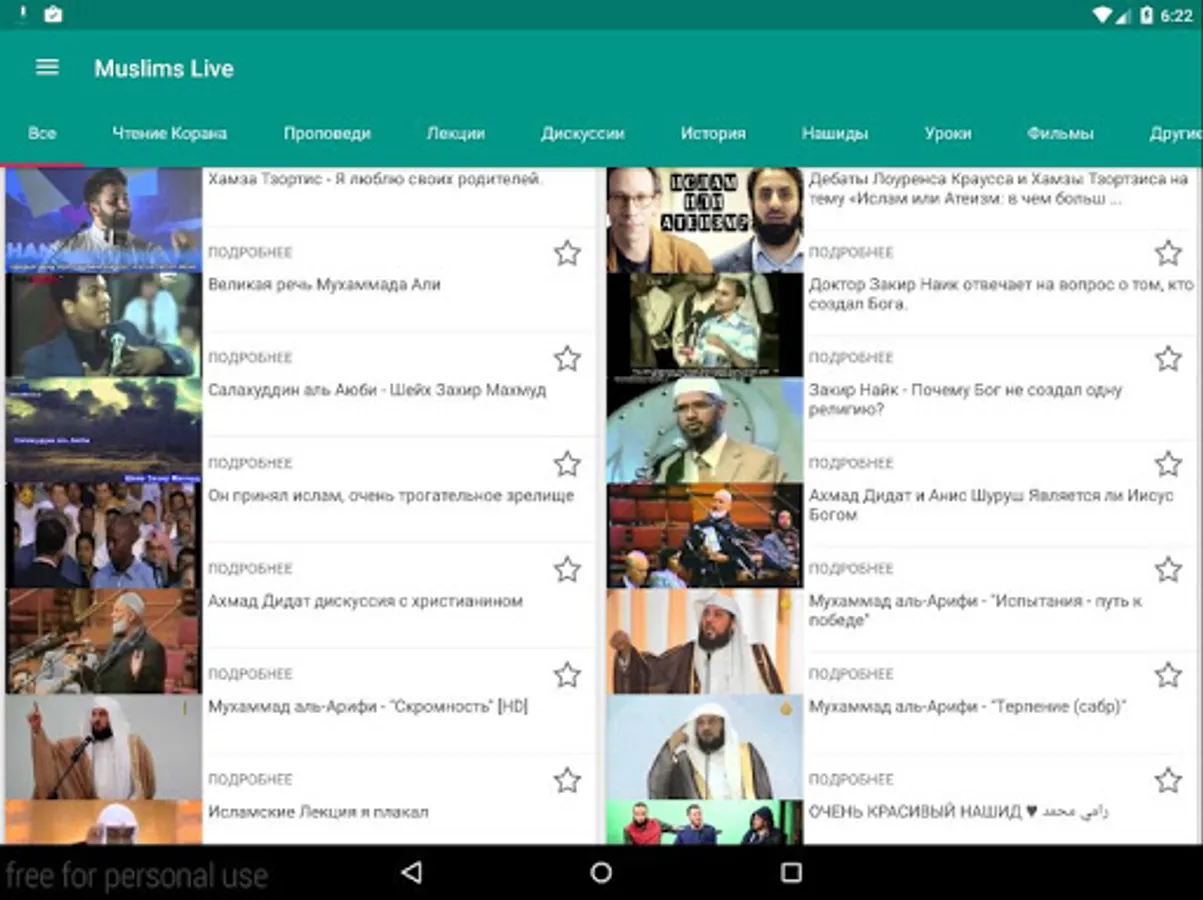This screenshot has height=900, width=1203.
Task: Star 'Испытания - путь к победе' video
Action: click(1168, 675)
